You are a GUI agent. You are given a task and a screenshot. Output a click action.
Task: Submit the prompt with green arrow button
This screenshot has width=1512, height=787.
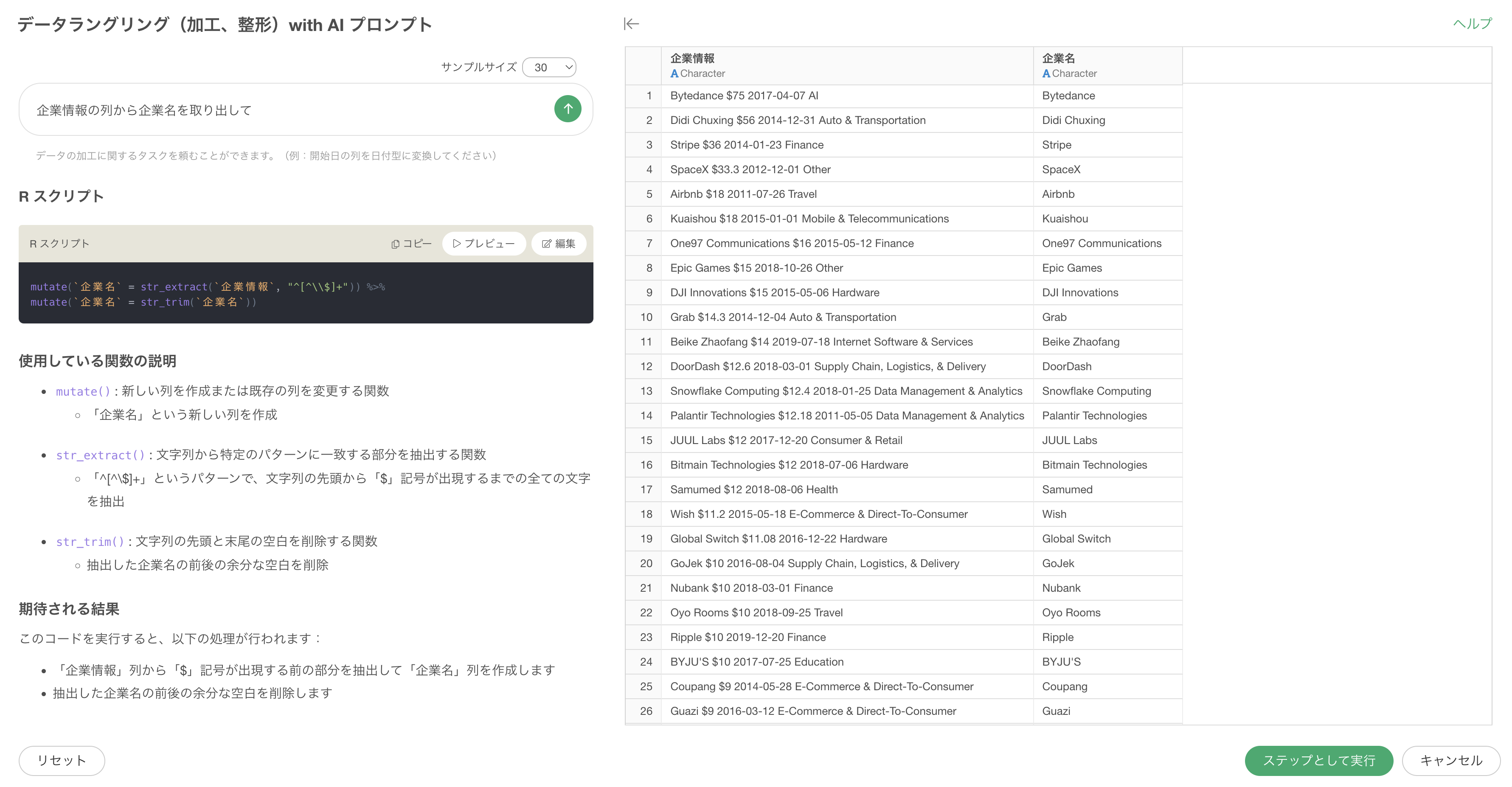click(x=568, y=109)
